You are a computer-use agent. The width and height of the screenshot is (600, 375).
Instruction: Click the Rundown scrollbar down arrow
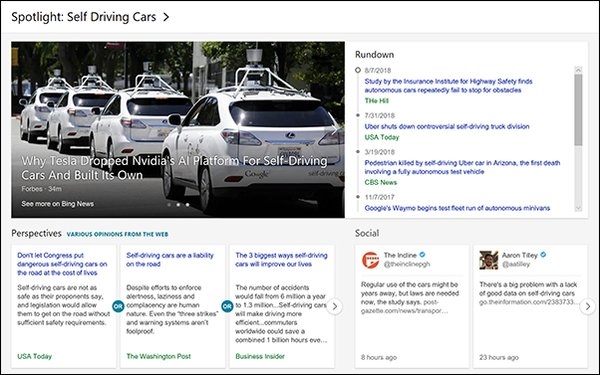pyautogui.click(x=578, y=208)
